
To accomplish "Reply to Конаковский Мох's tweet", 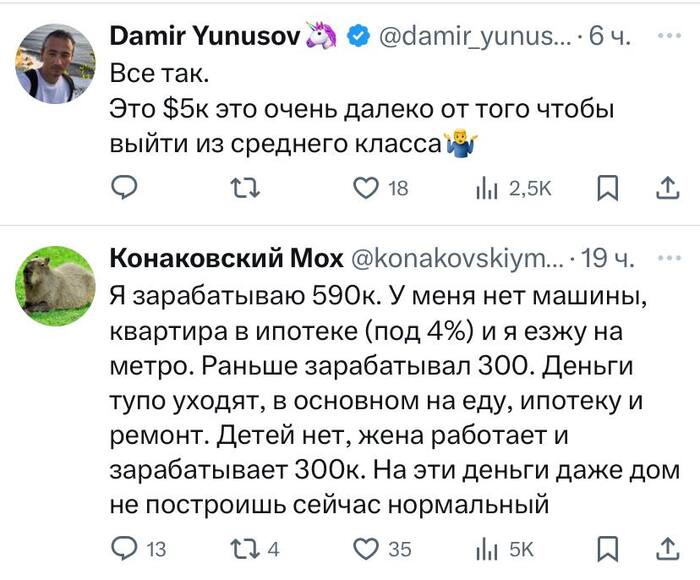I will coord(124,548).
